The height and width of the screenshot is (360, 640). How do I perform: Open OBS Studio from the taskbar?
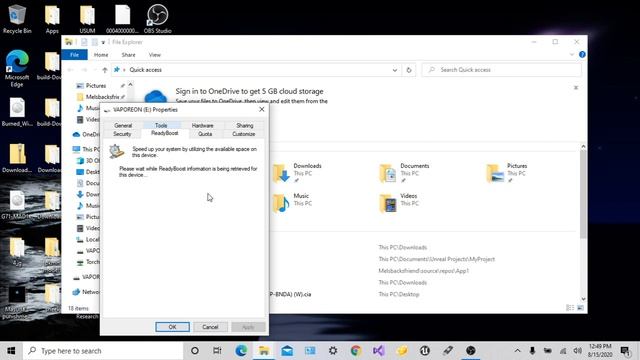(x=471, y=351)
